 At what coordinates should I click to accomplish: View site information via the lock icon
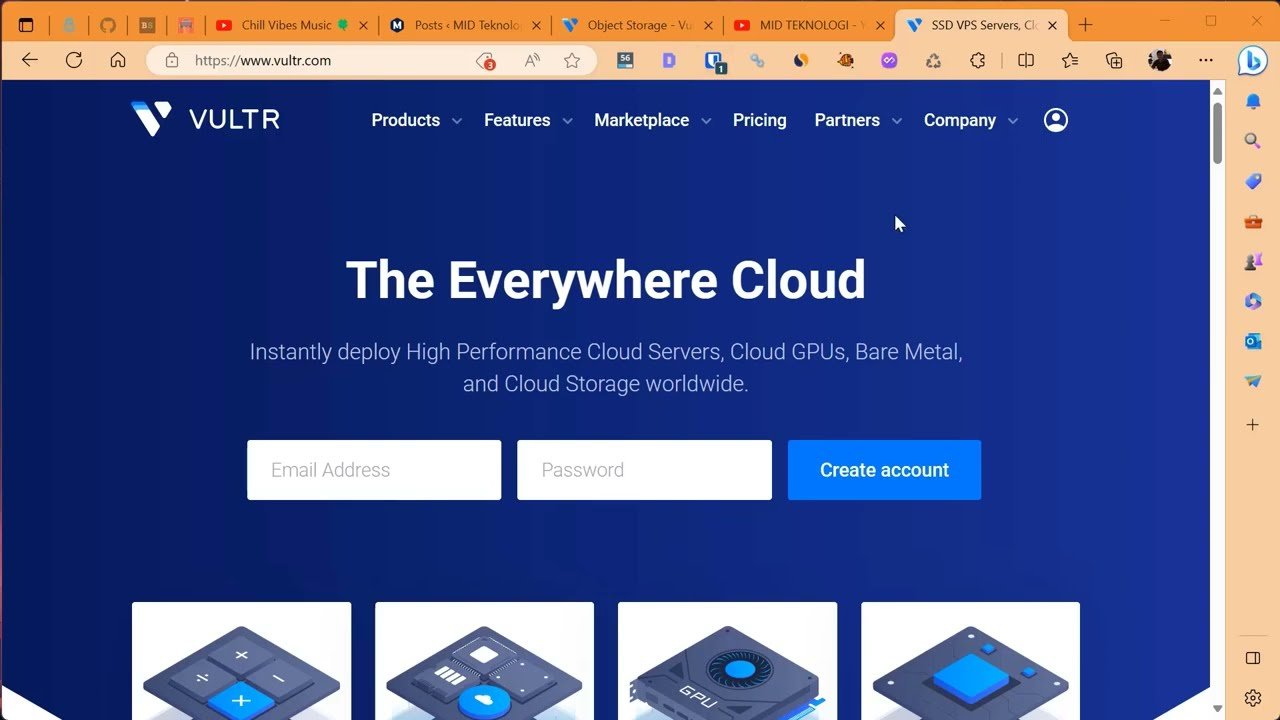point(172,60)
